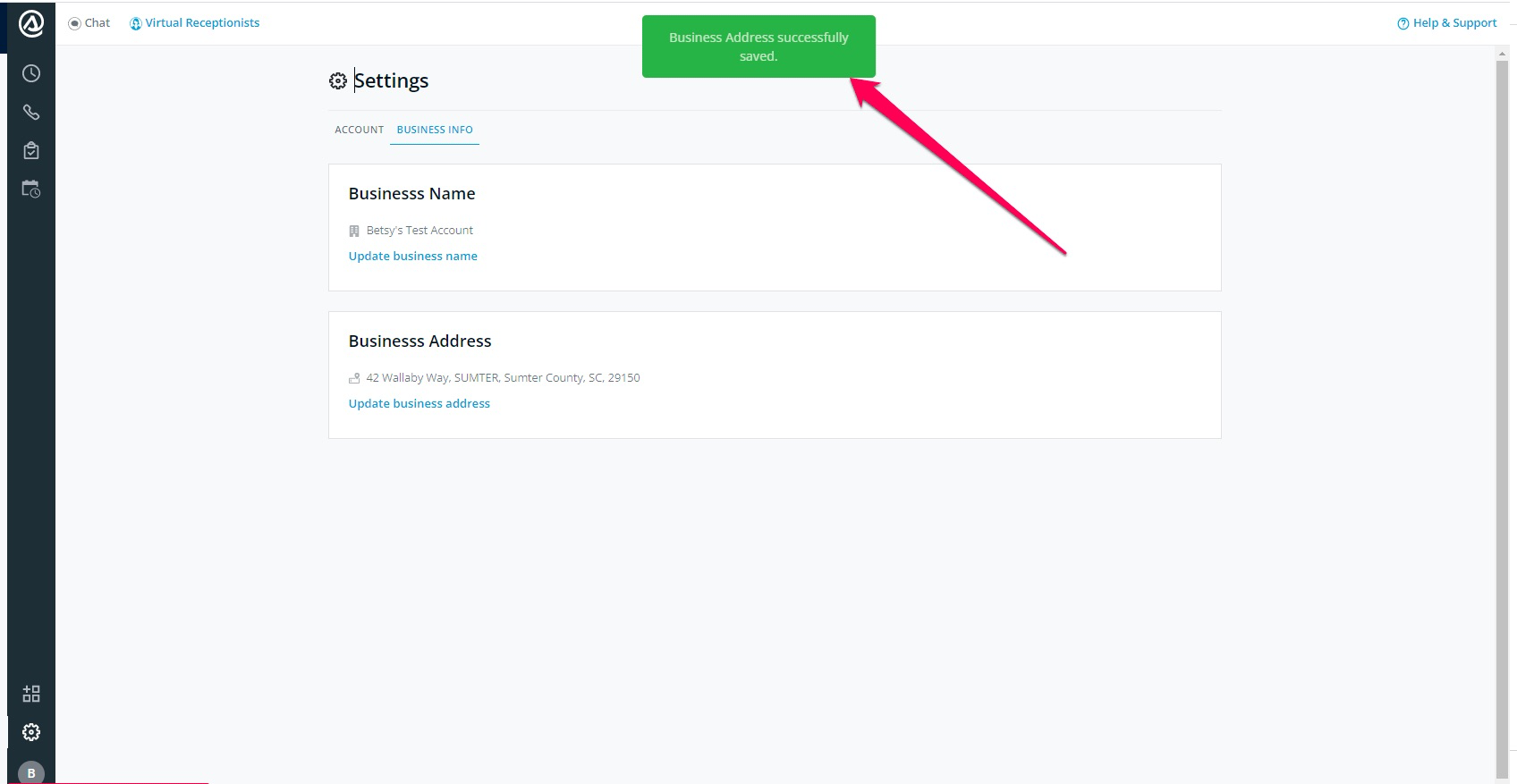The image size is (1517, 784).
Task: Click Update business address link
Action: click(x=420, y=403)
